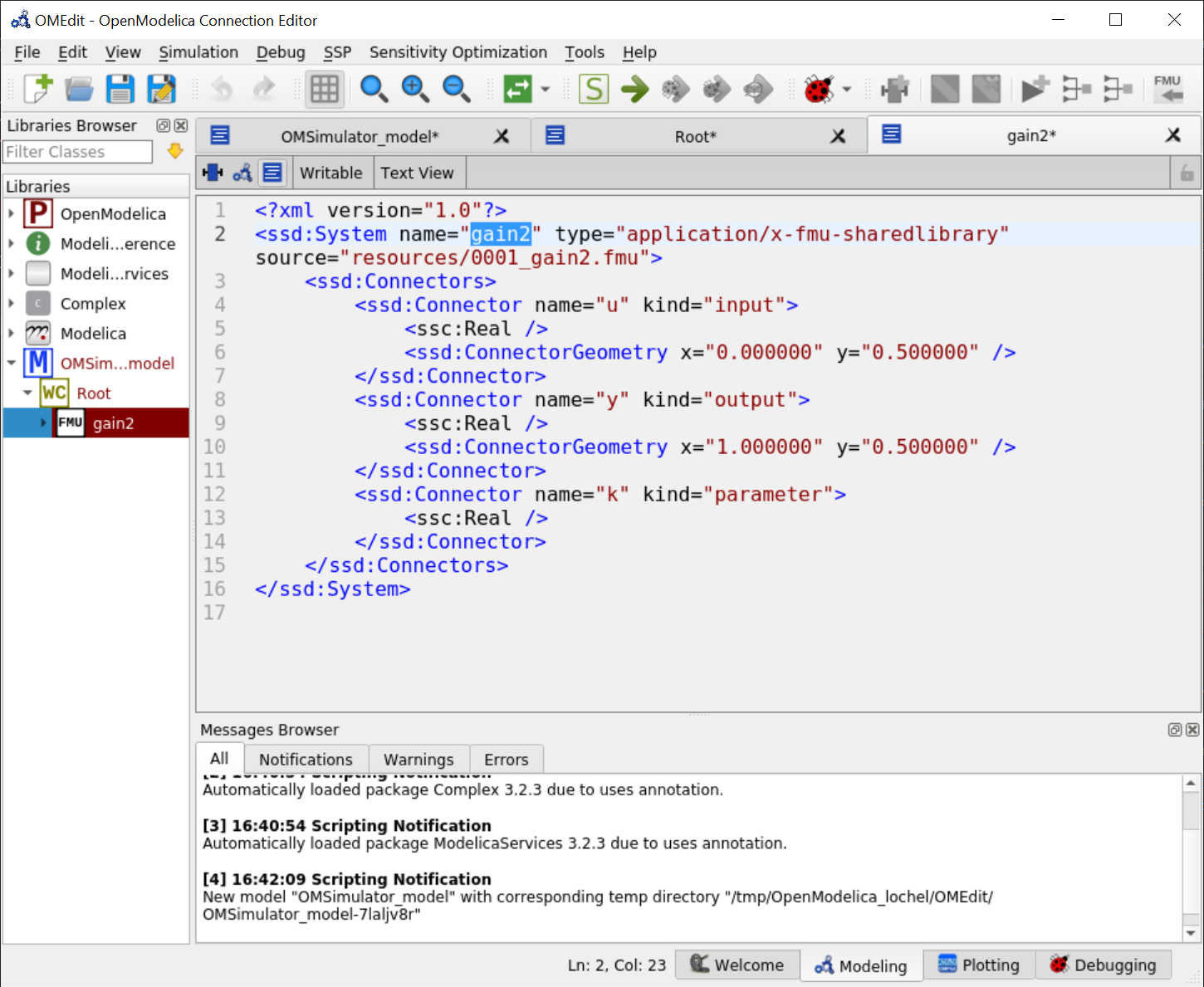Click Simulate with Algorithmic Debugger icon
This screenshot has height=987, width=1204.
point(717,89)
